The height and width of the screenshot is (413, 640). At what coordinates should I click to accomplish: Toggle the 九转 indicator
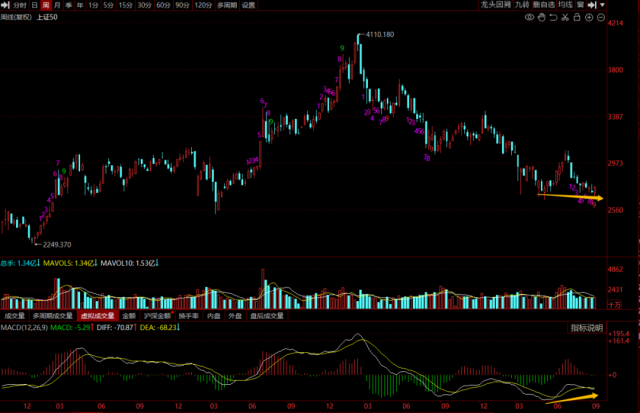point(523,5)
